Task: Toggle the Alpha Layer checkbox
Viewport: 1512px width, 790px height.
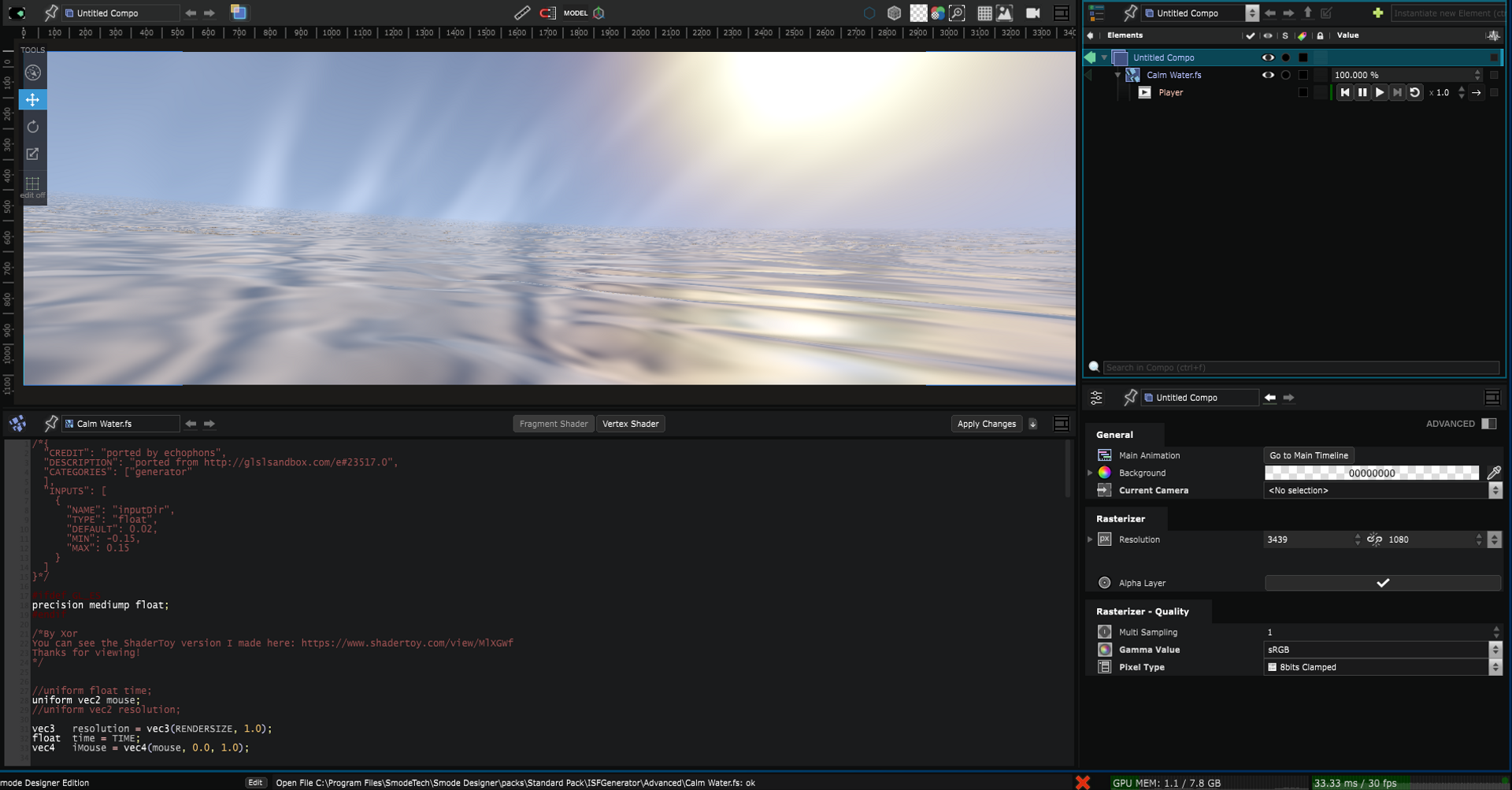Action: (x=1382, y=583)
